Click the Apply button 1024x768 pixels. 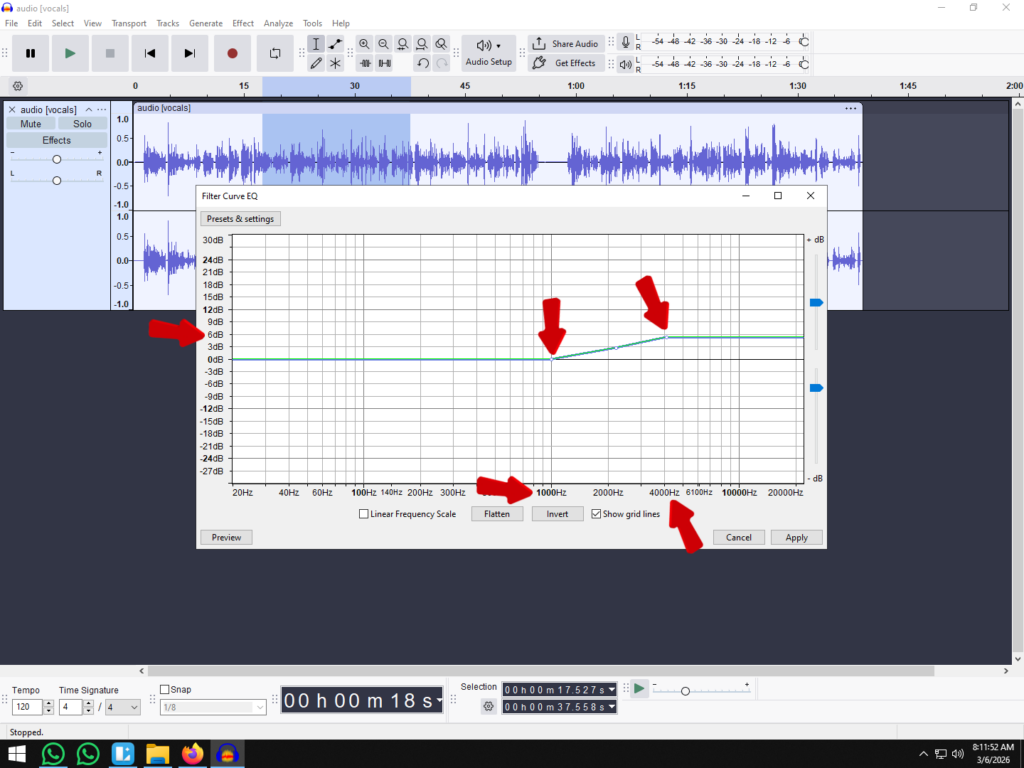(x=796, y=537)
